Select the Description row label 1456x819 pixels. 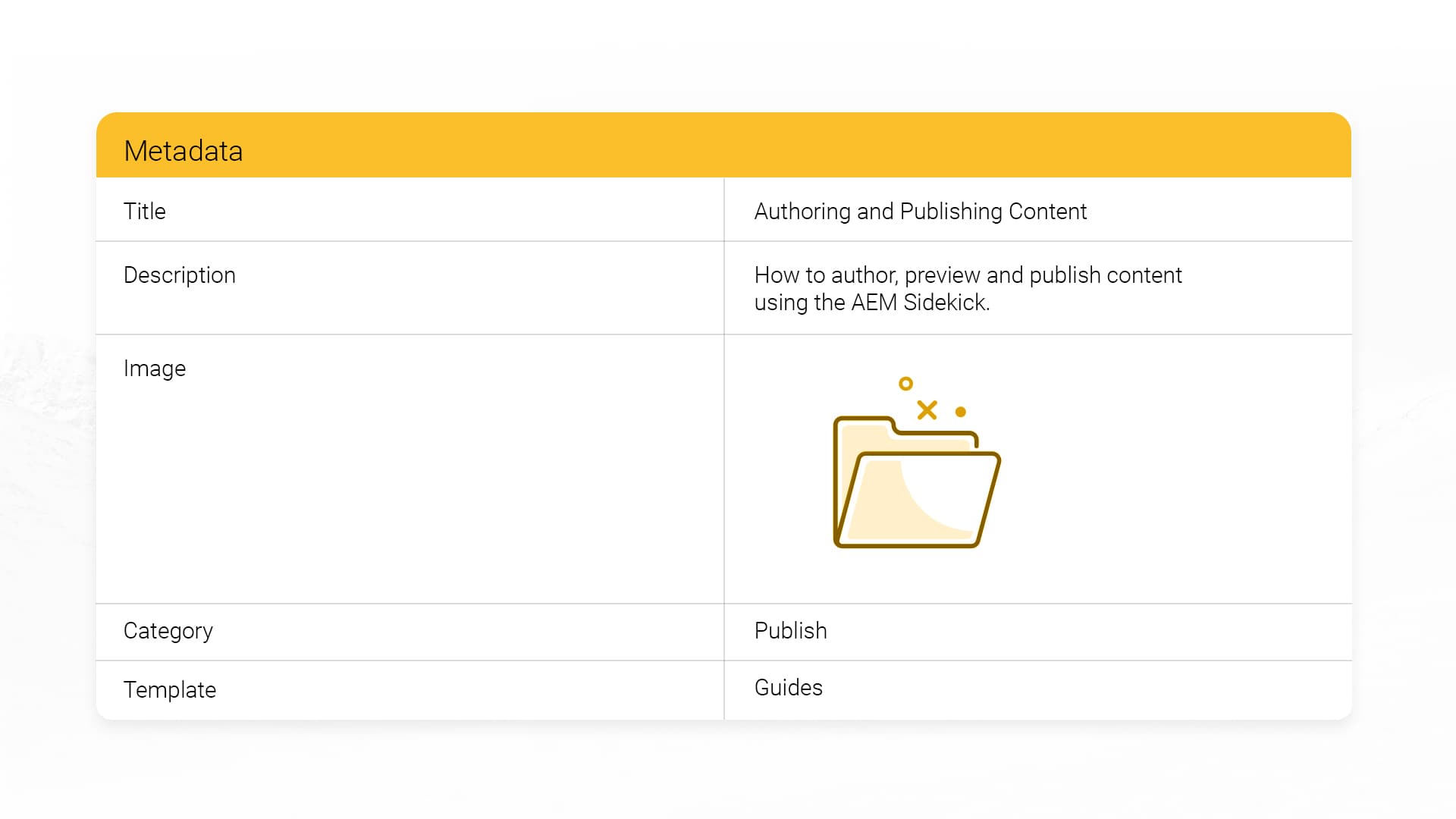[179, 275]
